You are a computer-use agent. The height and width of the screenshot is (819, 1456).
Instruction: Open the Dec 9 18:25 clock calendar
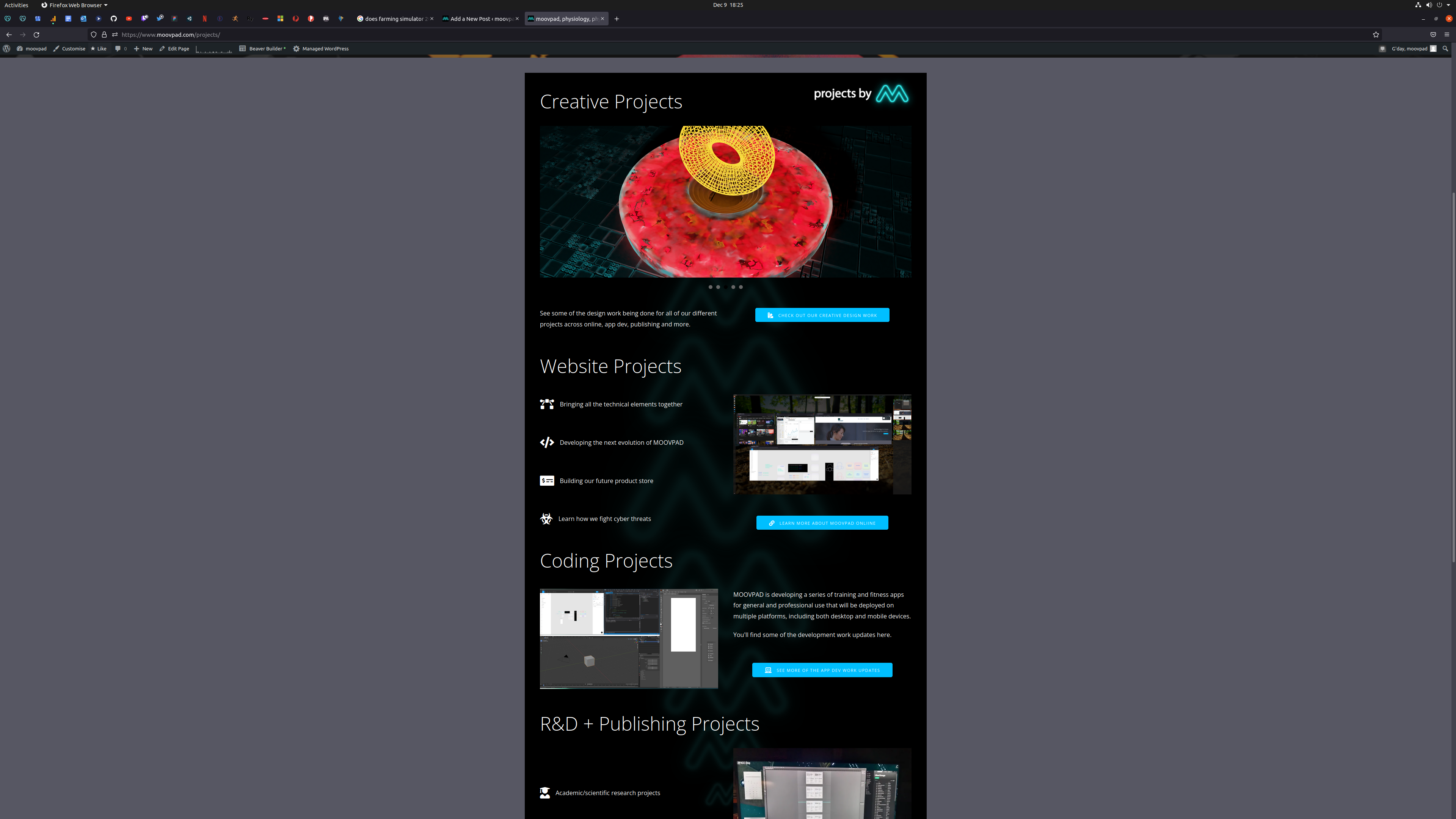728,5
